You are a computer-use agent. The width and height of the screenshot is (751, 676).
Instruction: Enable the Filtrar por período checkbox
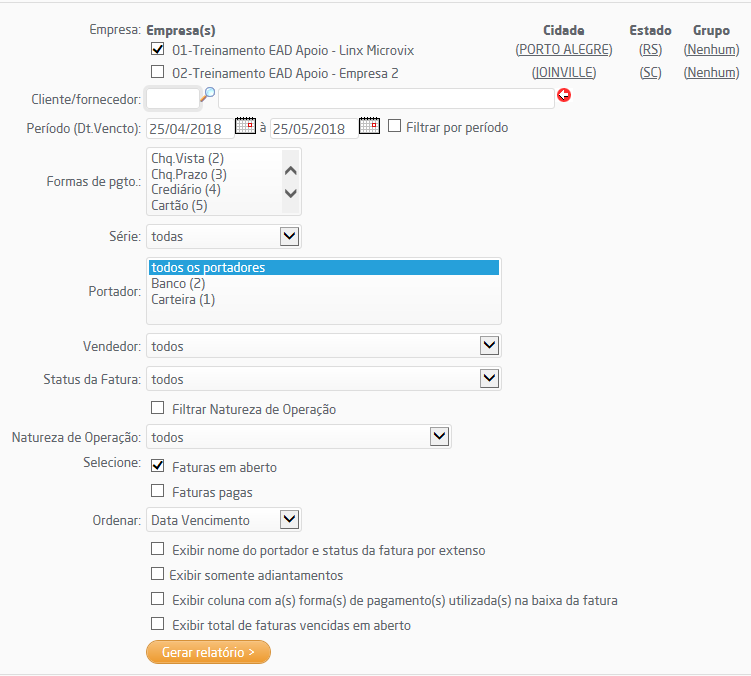(395, 127)
